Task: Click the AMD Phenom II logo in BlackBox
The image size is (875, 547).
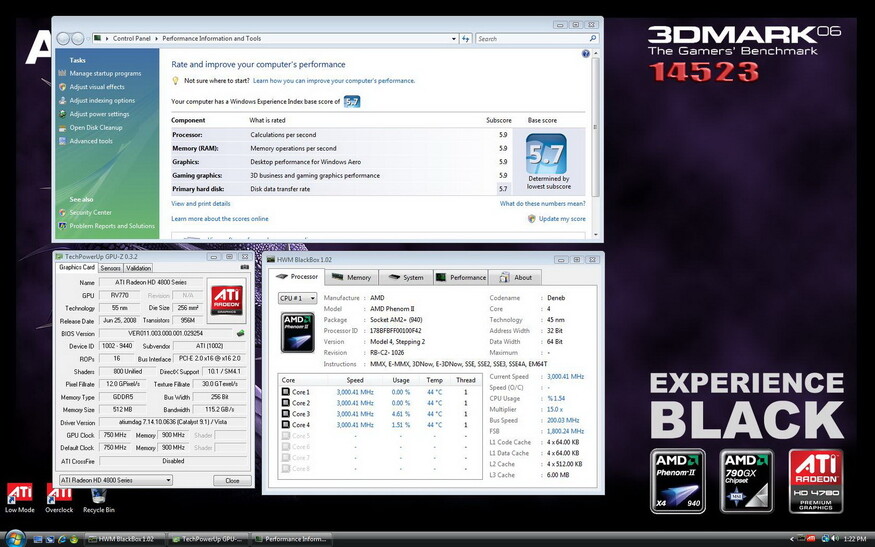Action: [297, 332]
